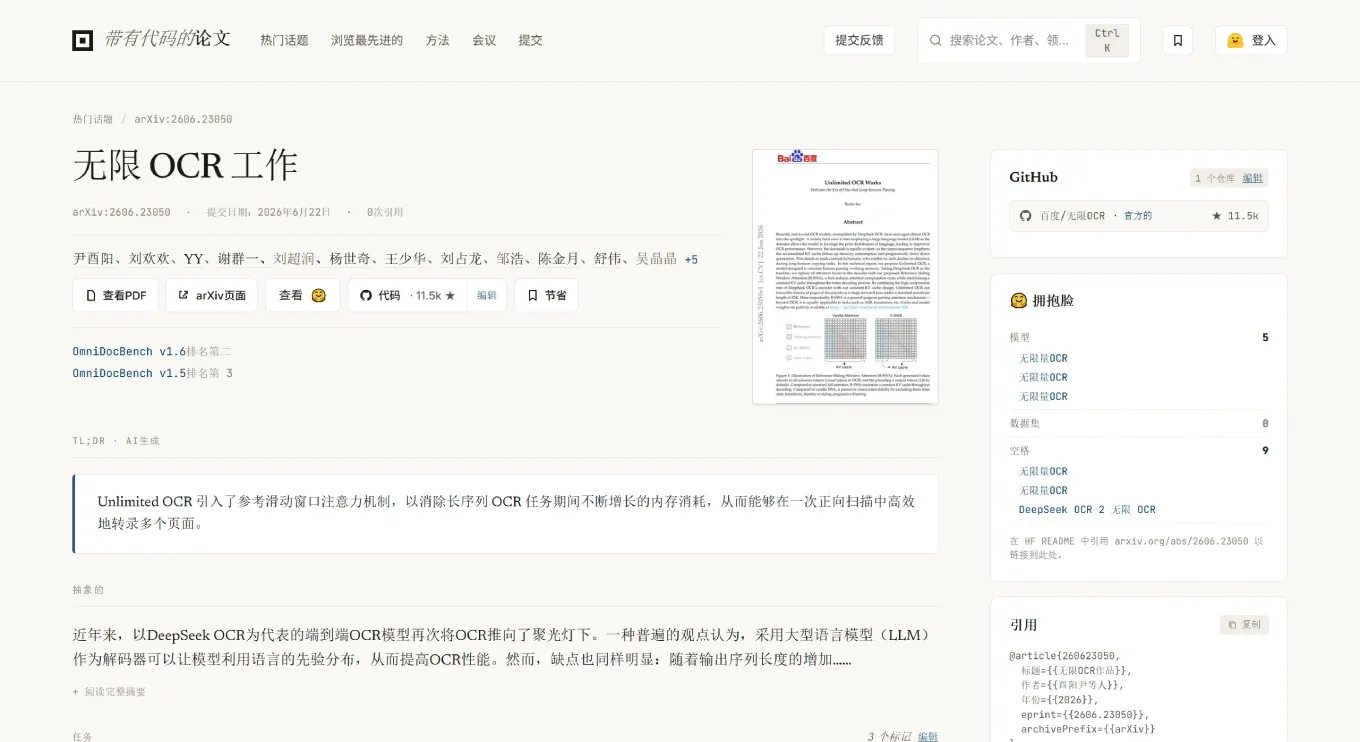Open the 百度/无限OCR 官方的 repository row
The width and height of the screenshot is (1360, 742).
click(1139, 216)
